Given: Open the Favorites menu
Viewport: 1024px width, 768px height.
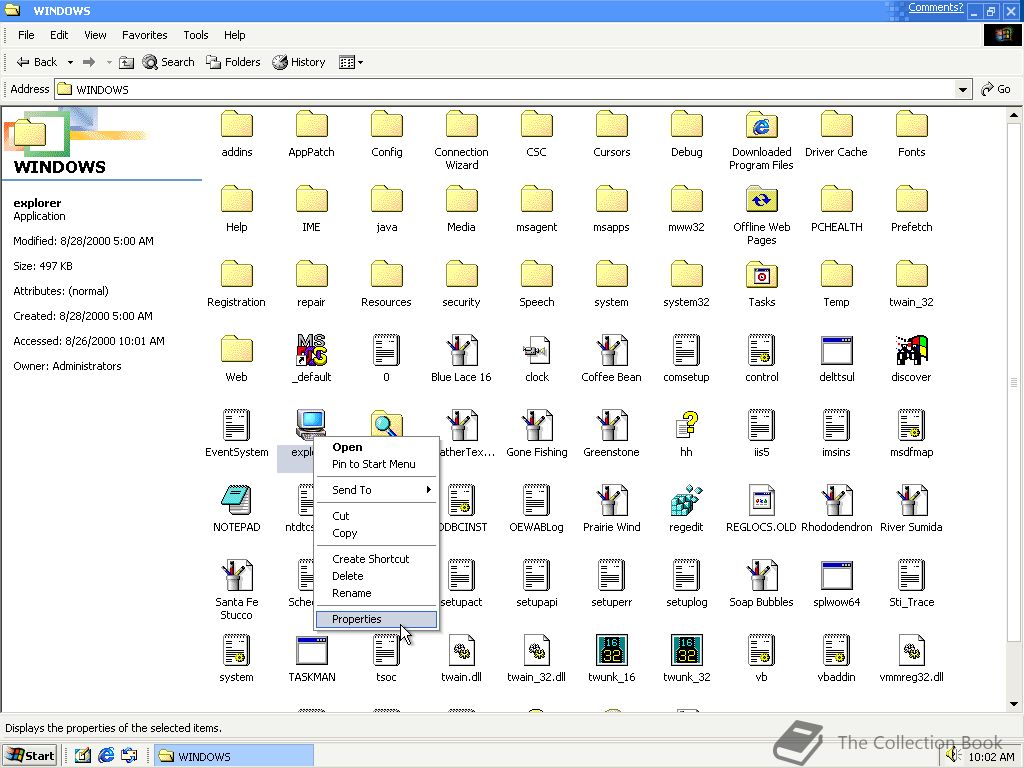Looking at the screenshot, I should (x=144, y=35).
